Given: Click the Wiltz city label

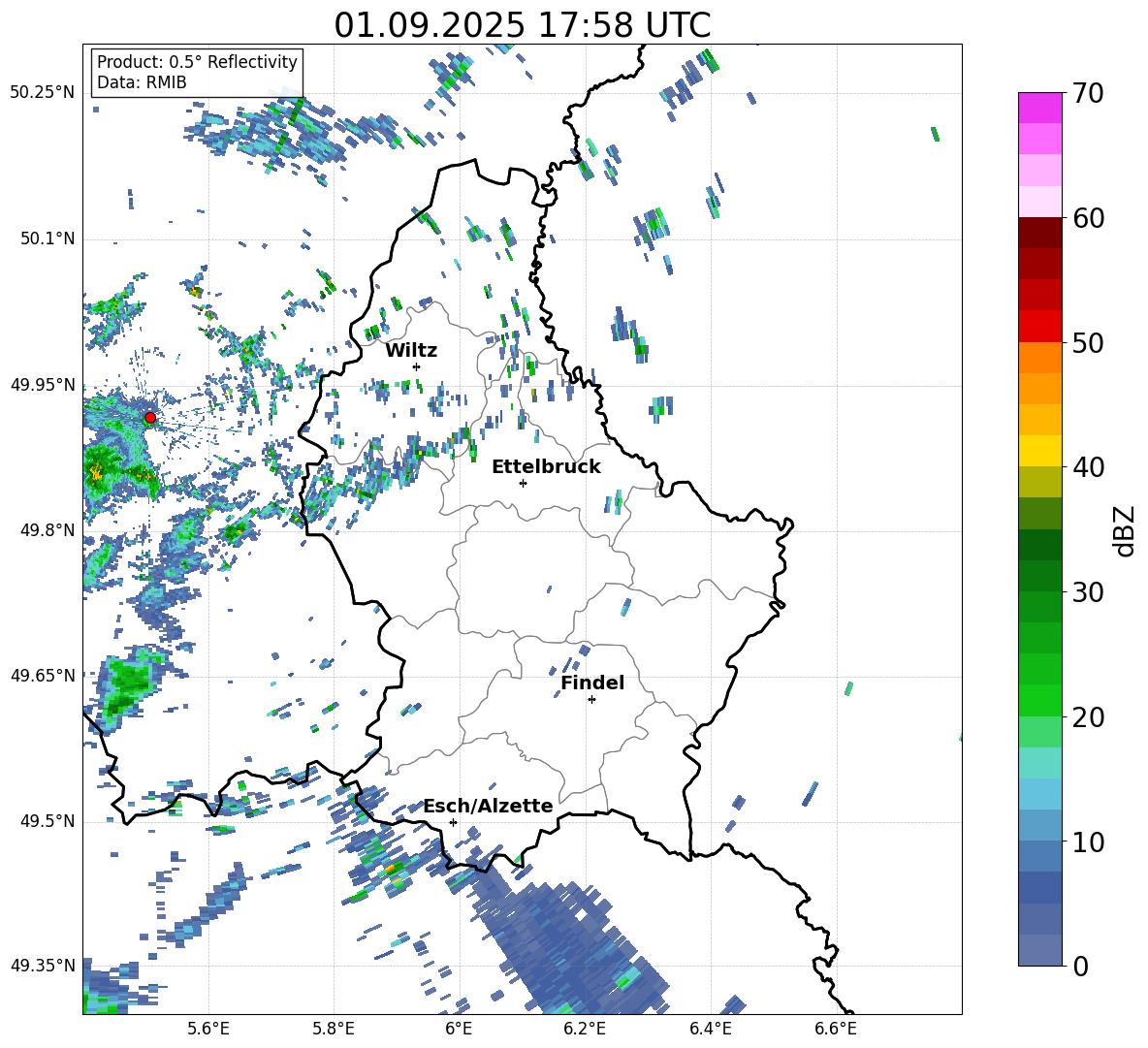Looking at the screenshot, I should (x=411, y=351).
